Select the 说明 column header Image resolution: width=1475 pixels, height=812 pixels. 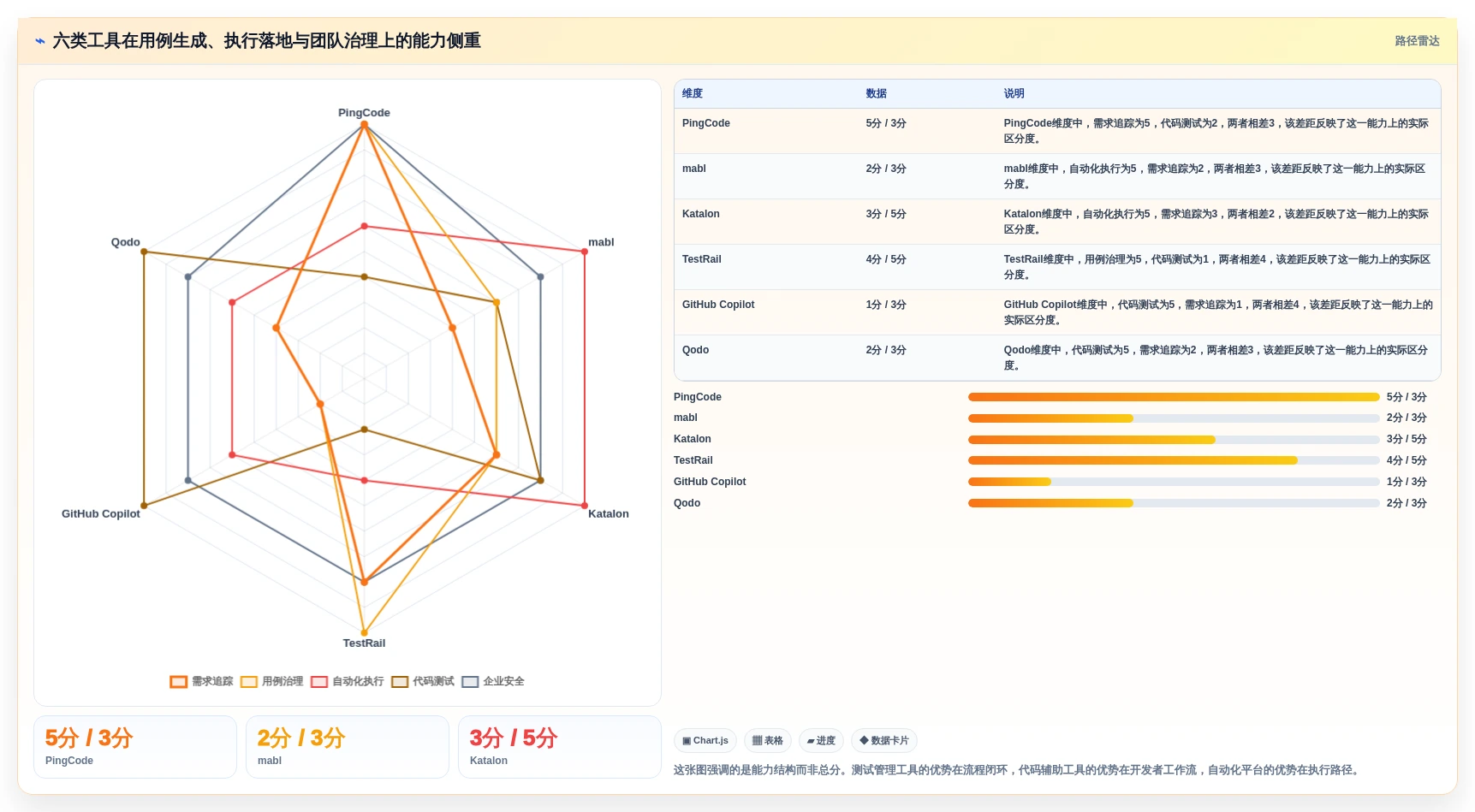(1014, 94)
